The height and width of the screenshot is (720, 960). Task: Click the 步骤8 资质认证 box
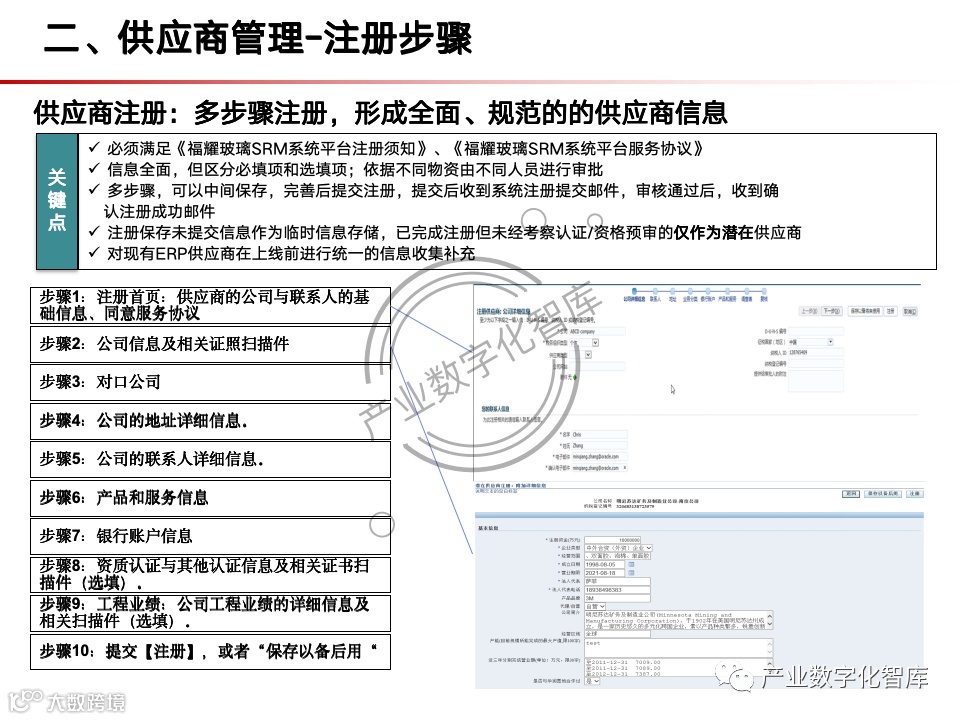tap(210, 574)
